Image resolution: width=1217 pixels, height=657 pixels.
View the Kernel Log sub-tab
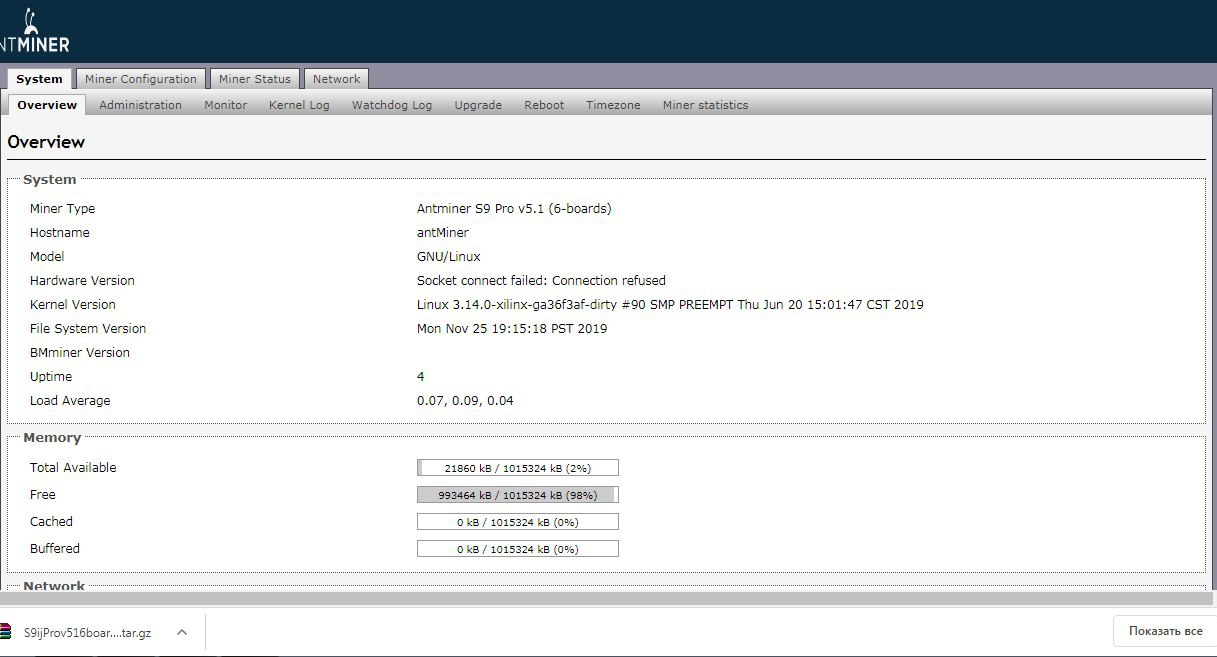tap(299, 105)
